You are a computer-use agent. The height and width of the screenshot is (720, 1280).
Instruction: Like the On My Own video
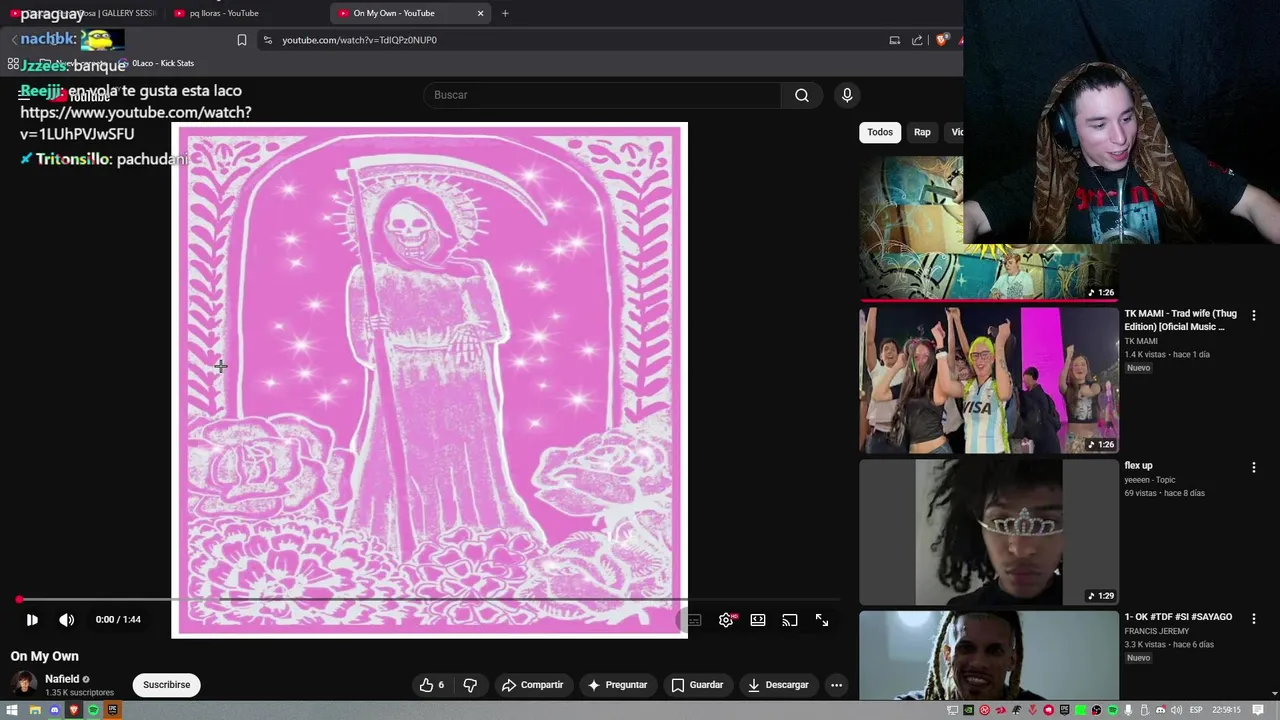point(432,685)
